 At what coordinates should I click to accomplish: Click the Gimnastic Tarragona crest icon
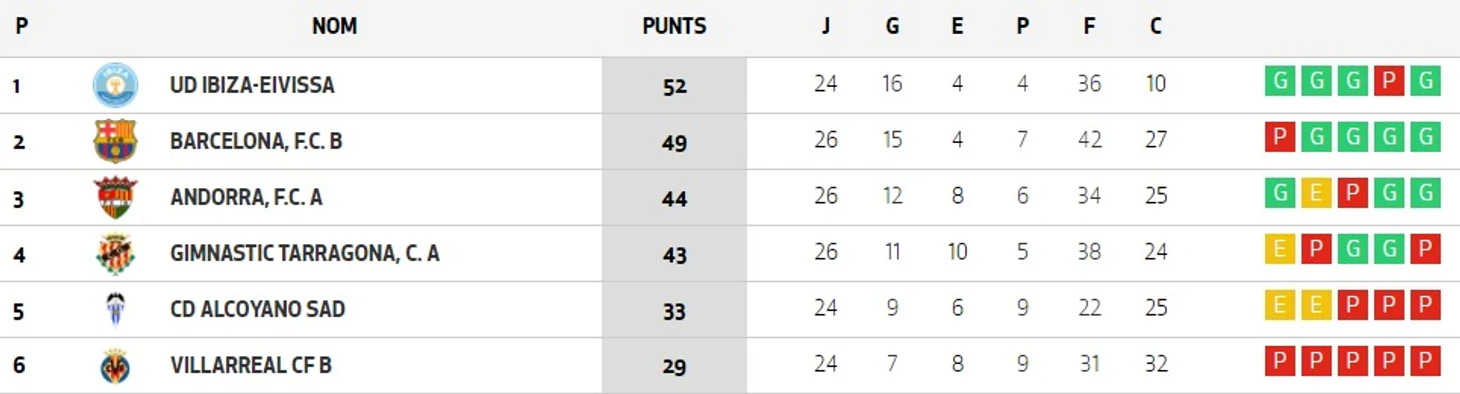click(115, 253)
